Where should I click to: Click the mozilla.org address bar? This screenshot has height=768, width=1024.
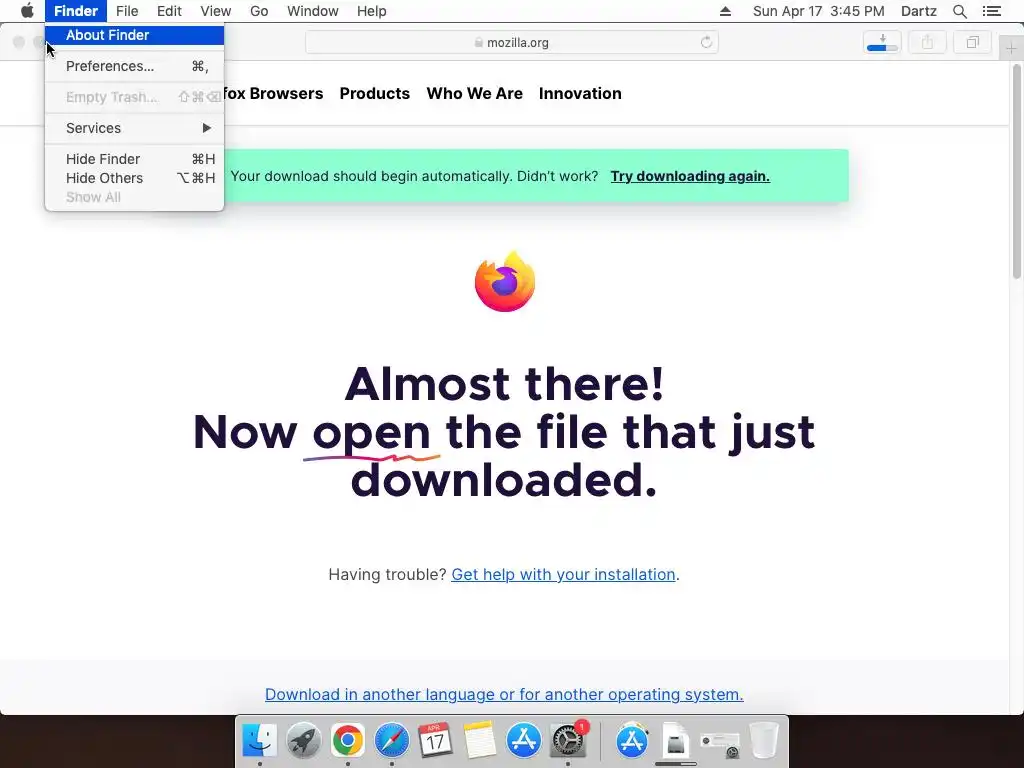pyautogui.click(x=511, y=42)
